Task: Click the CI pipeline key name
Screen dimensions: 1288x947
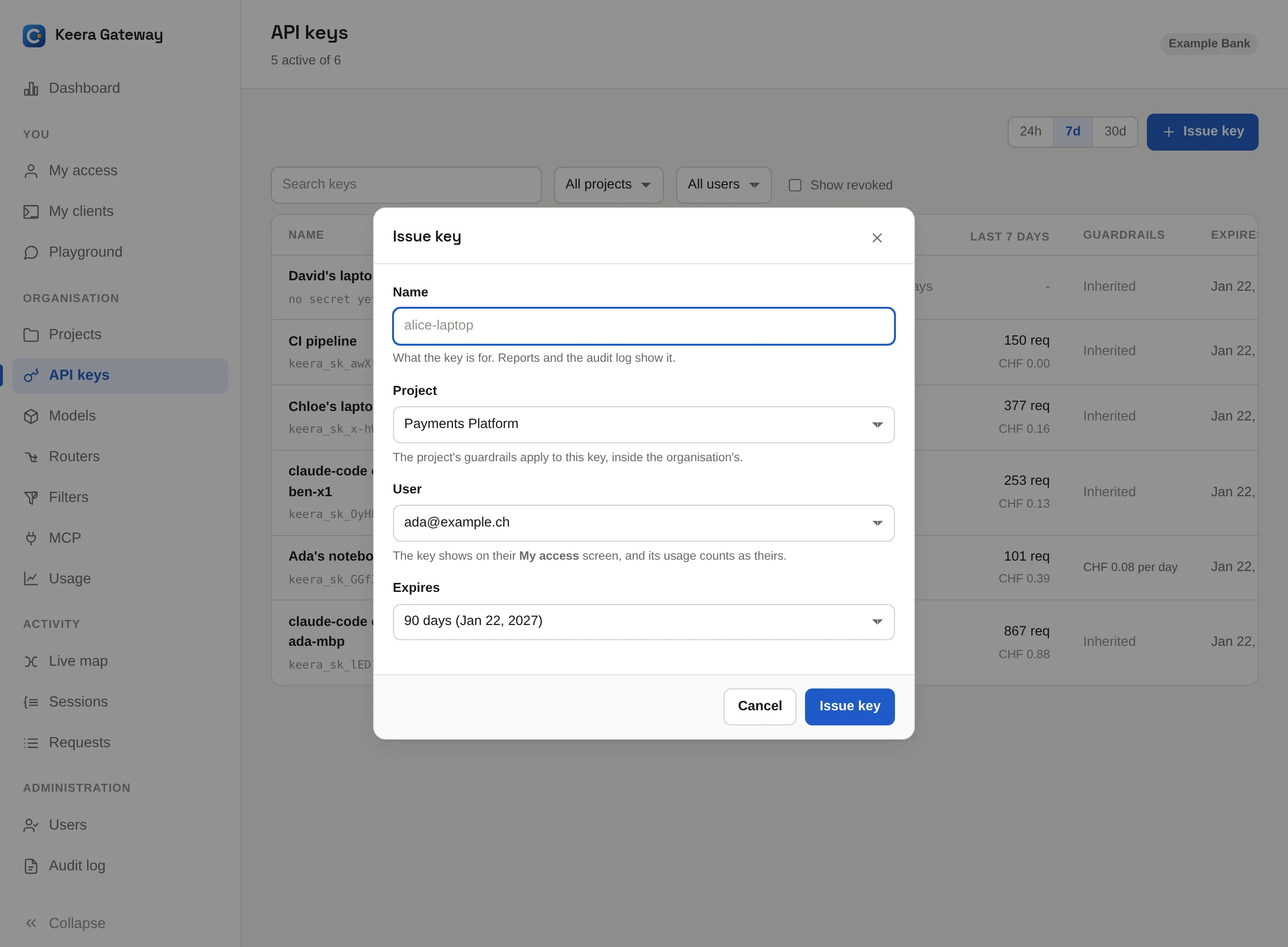Action: pyautogui.click(x=323, y=342)
